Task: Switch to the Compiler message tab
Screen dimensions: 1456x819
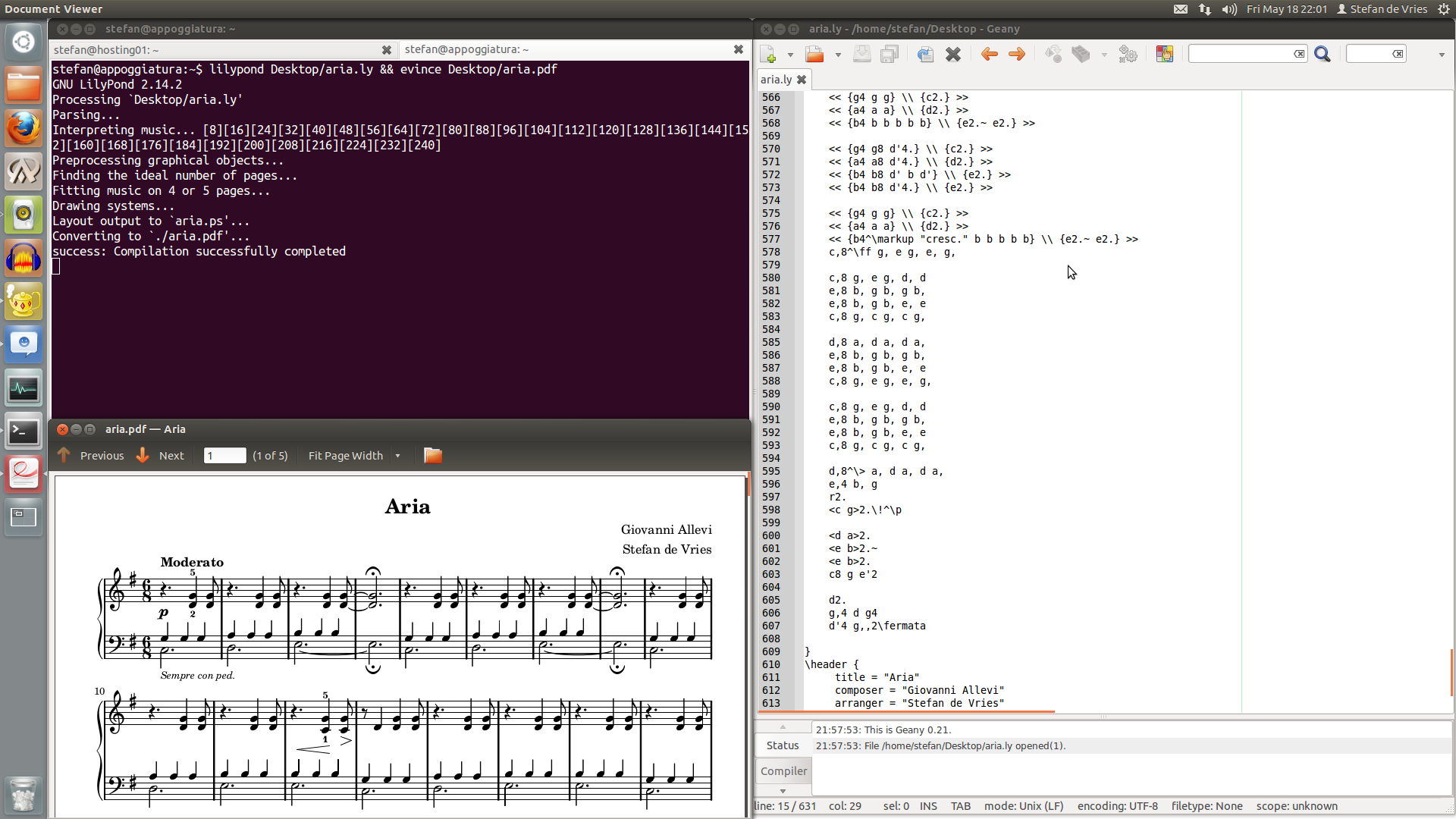Action: (x=783, y=771)
